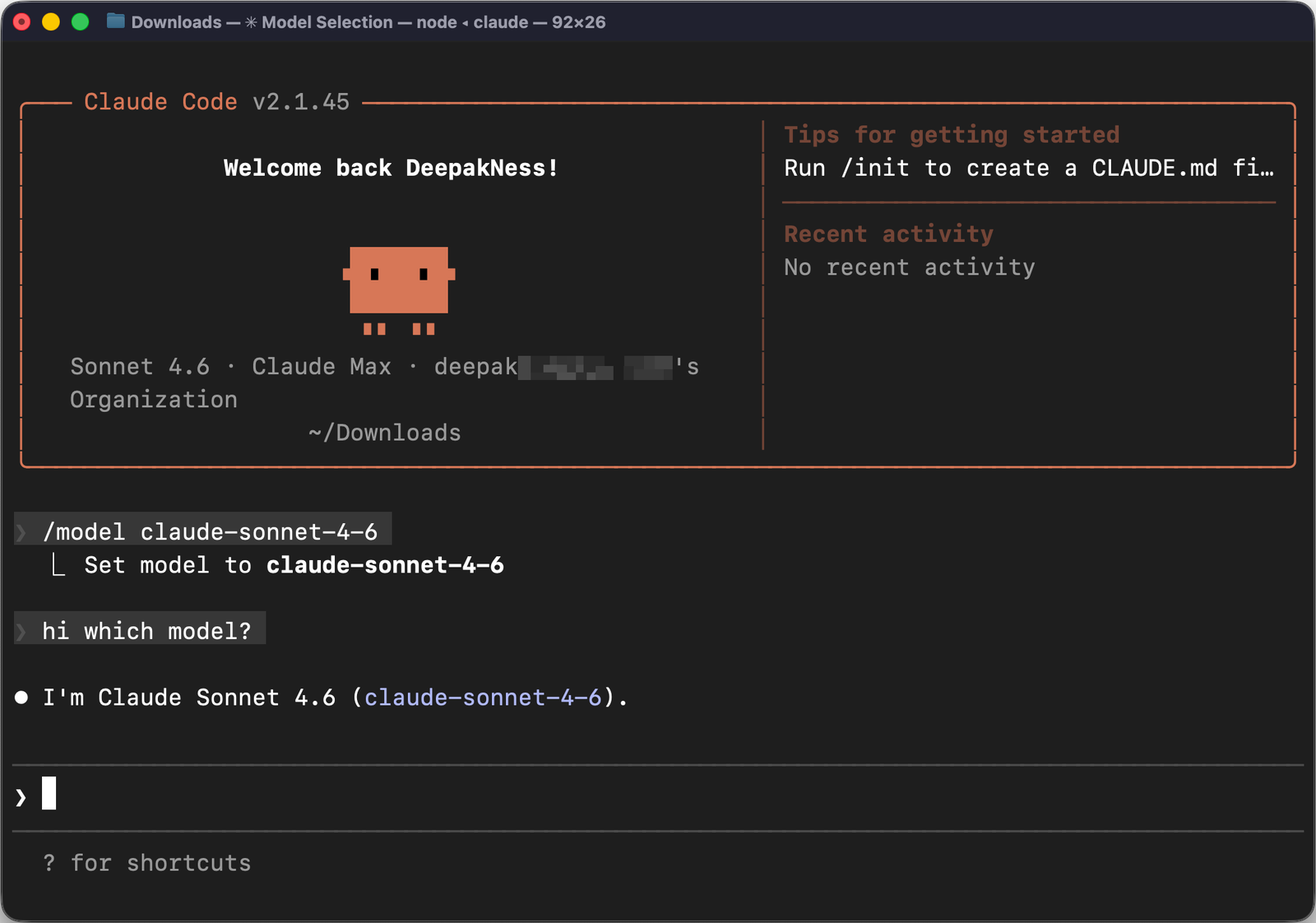Click the 'Sonnet 4.6 · Claude Max' status line
Screen dimensions: 1316x923
click(230, 366)
